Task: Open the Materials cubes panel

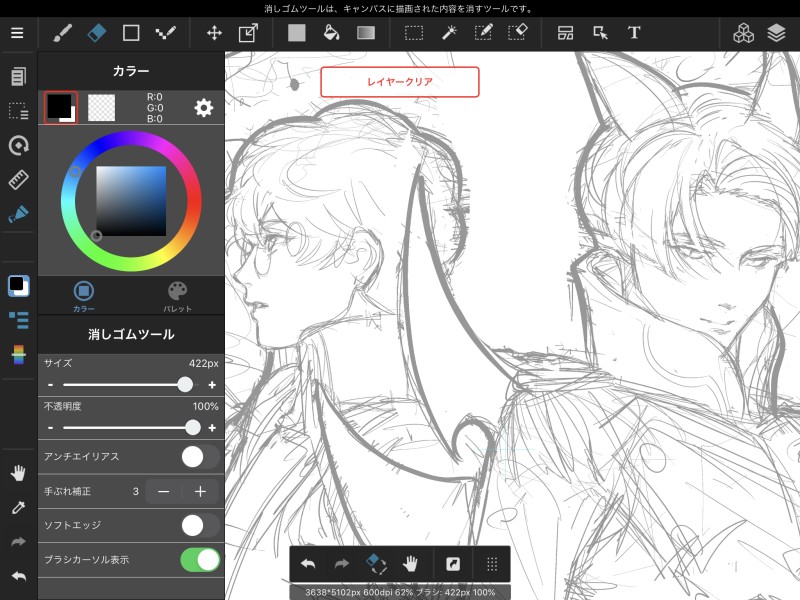Action: tap(743, 33)
